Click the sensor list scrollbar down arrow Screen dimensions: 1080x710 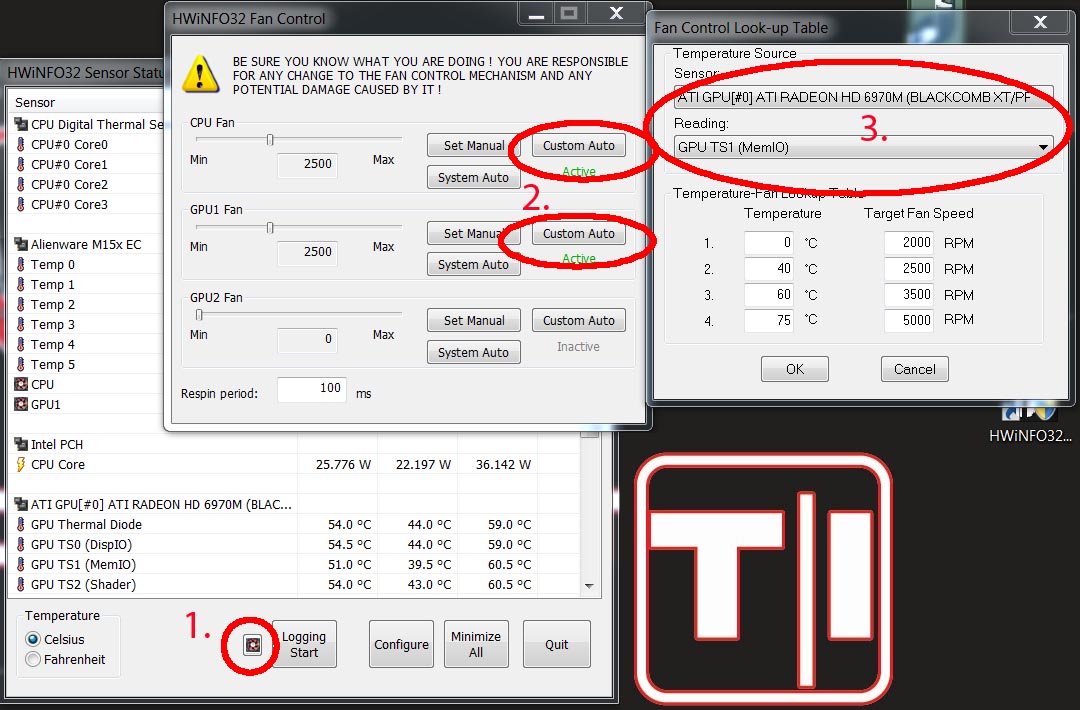[589, 586]
